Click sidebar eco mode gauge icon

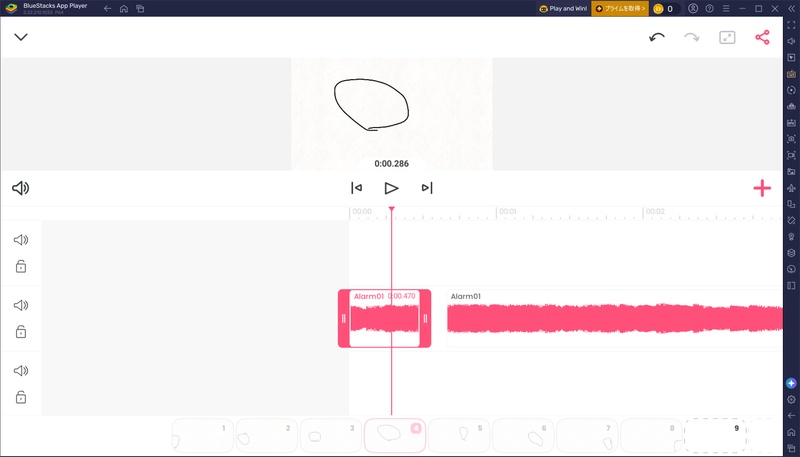click(791, 269)
